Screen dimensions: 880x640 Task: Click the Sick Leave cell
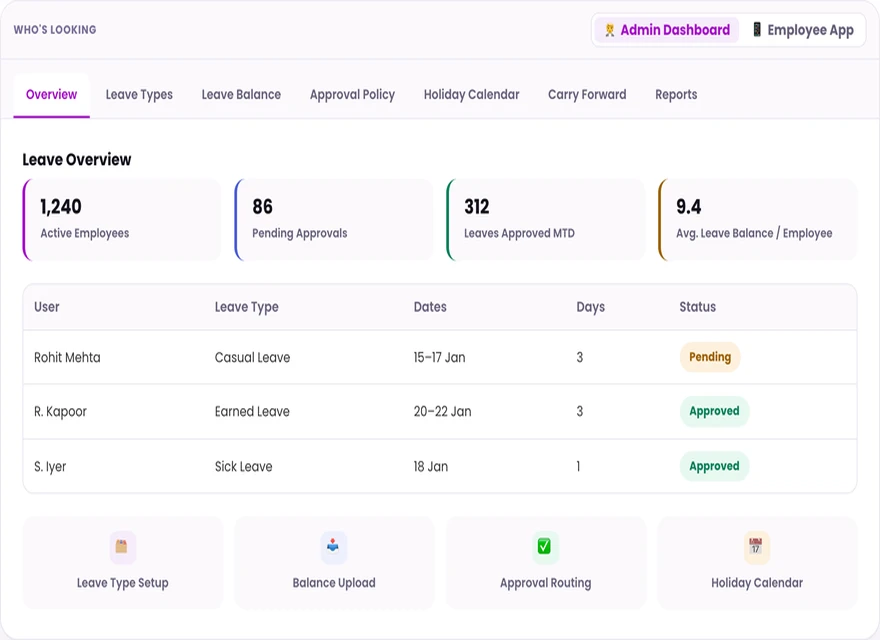coord(244,467)
